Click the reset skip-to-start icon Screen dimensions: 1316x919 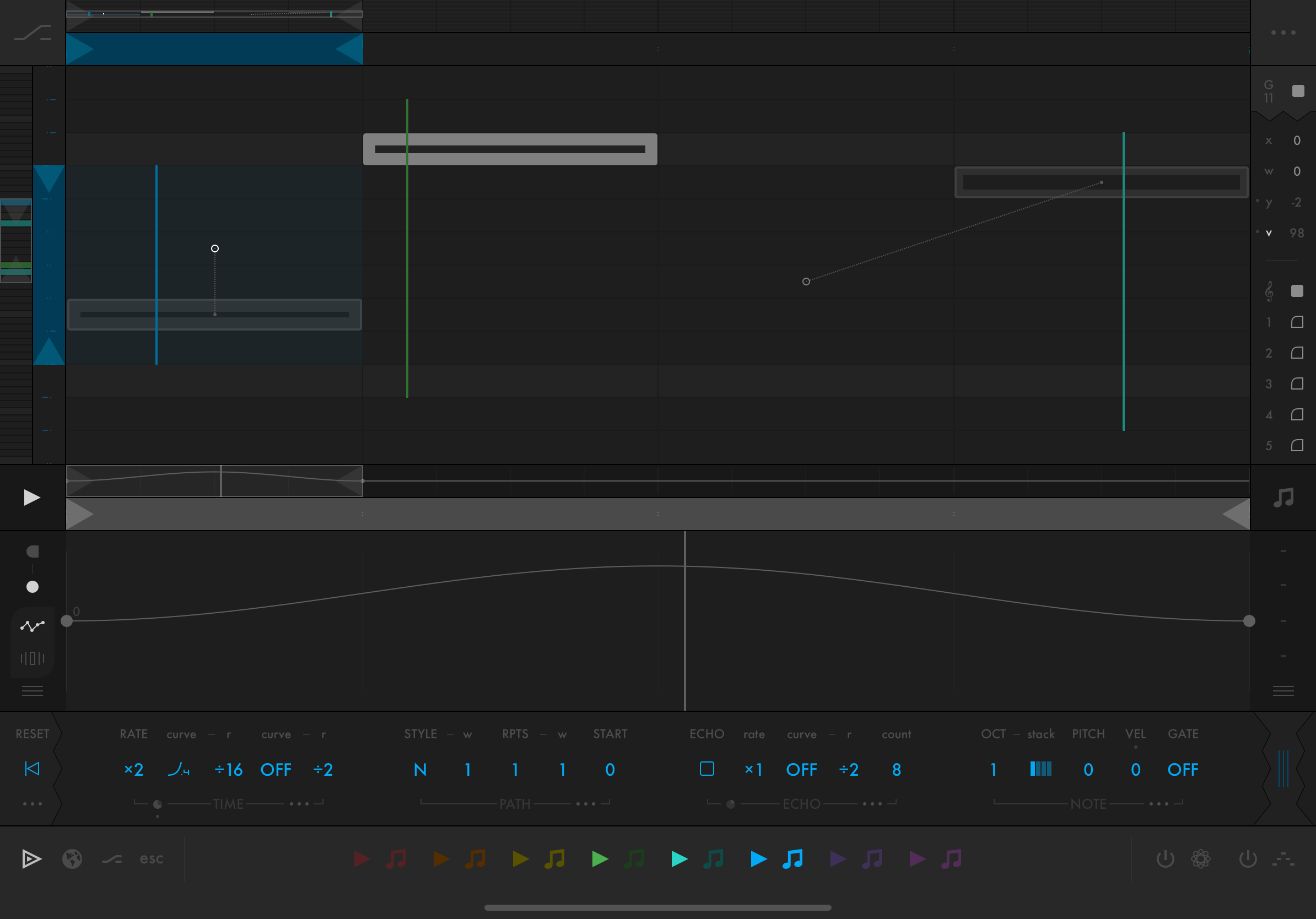point(32,769)
